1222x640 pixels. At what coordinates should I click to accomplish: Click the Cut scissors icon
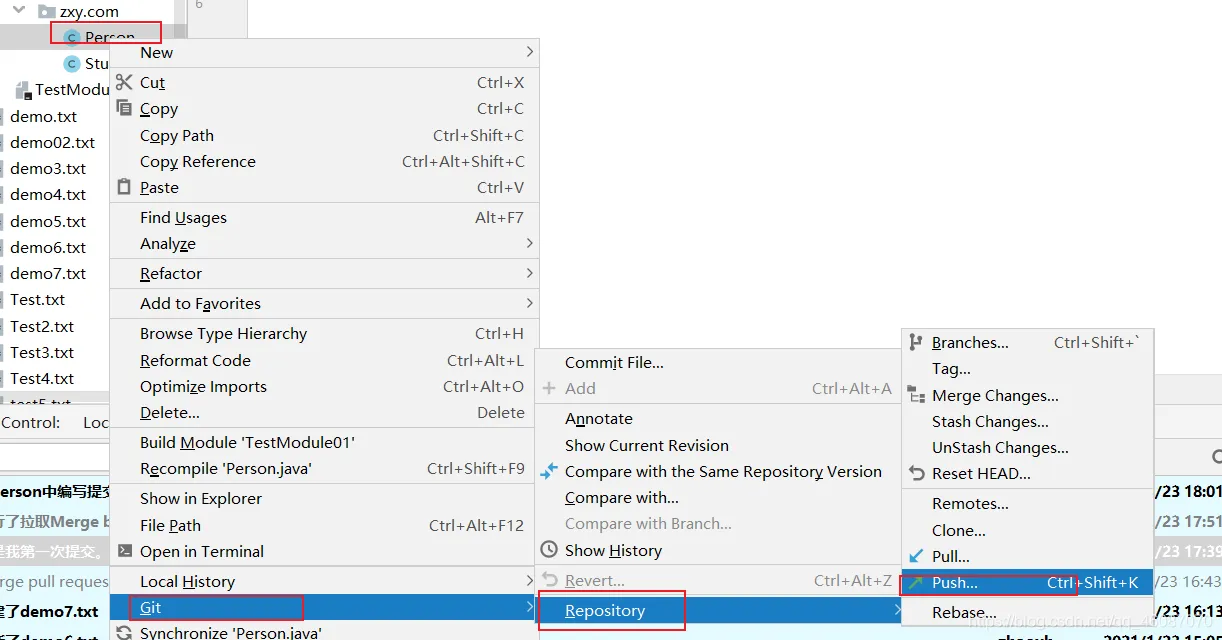point(124,82)
